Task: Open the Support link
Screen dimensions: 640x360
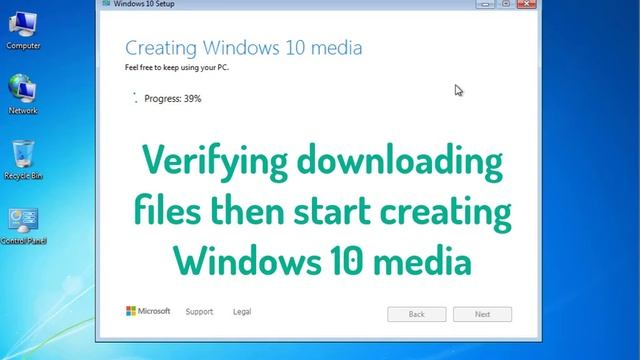Action: click(x=199, y=311)
